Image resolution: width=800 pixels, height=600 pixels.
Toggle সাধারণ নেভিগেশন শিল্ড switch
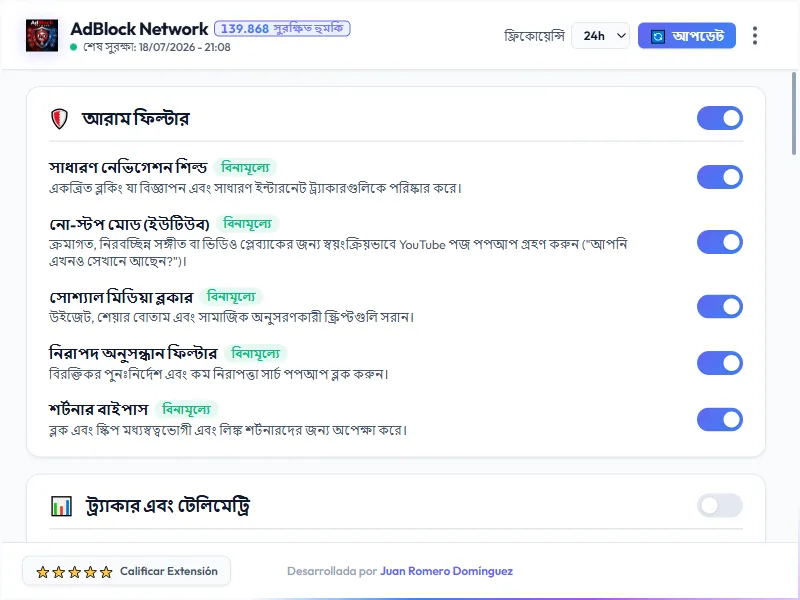tap(719, 177)
